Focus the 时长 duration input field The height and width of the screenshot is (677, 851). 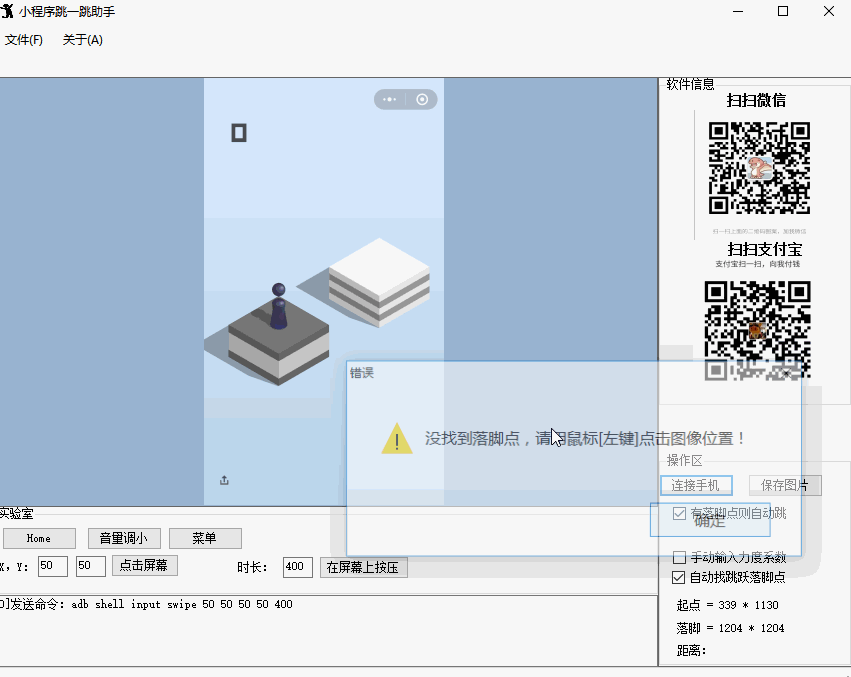(x=297, y=567)
